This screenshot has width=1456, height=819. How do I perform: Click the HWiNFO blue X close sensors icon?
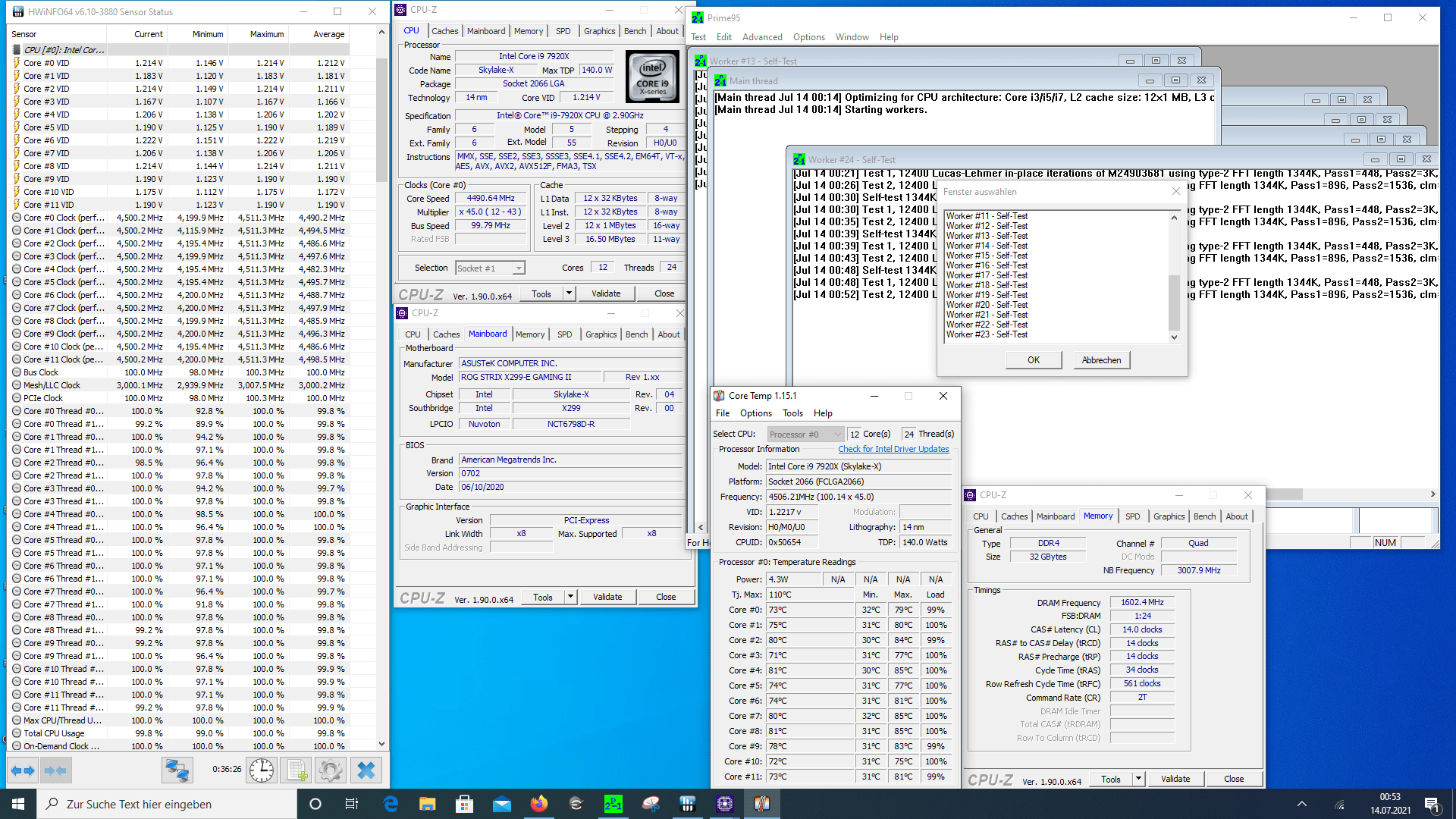click(x=366, y=770)
